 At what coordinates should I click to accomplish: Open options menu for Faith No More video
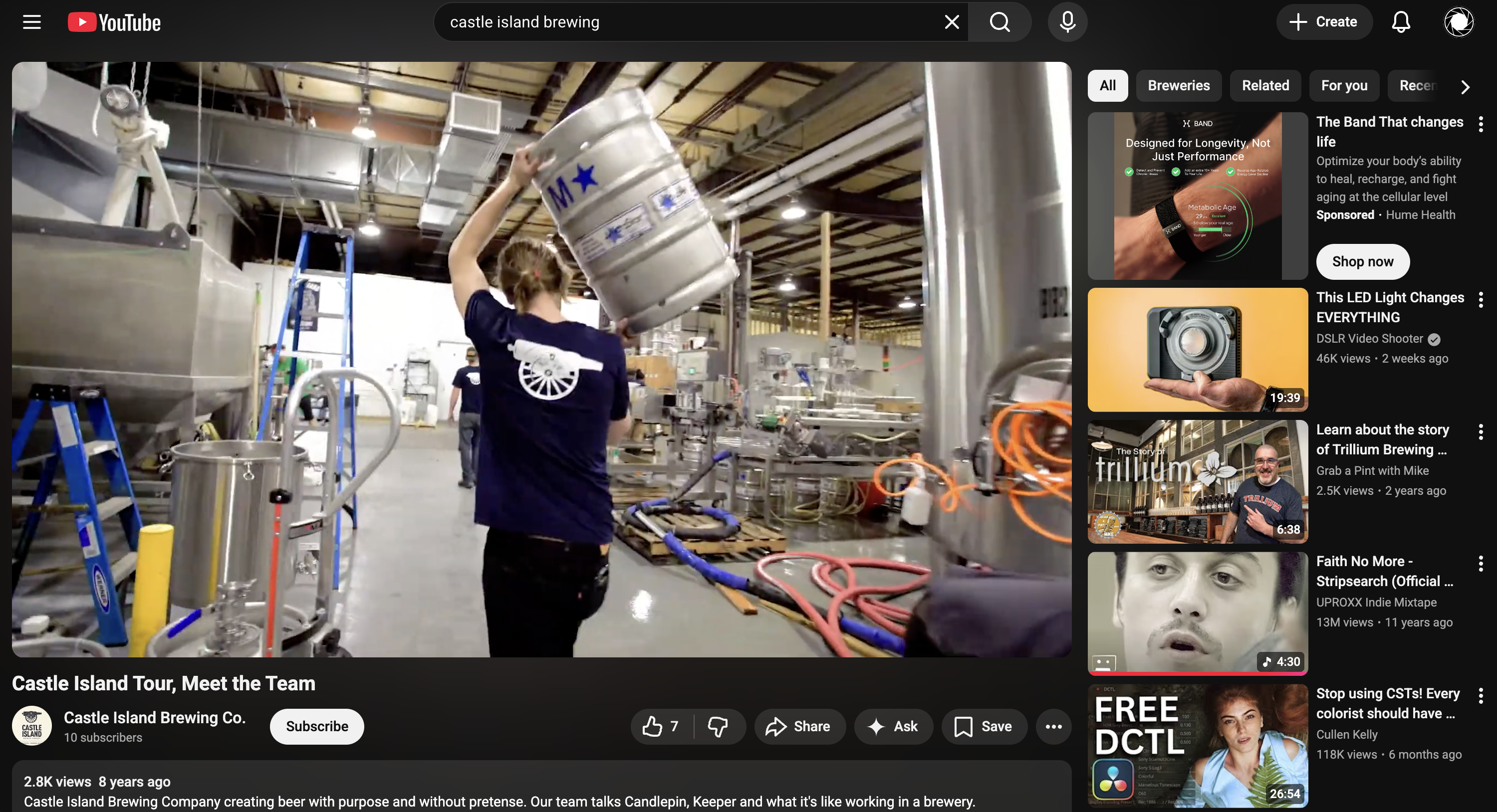(1480, 563)
